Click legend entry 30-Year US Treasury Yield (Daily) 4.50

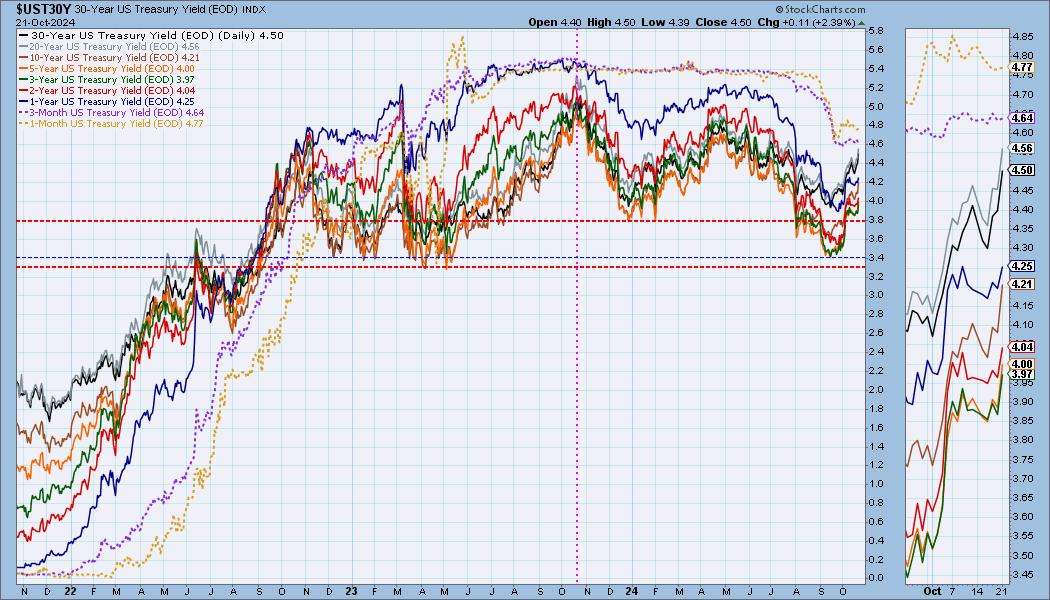click(x=152, y=35)
